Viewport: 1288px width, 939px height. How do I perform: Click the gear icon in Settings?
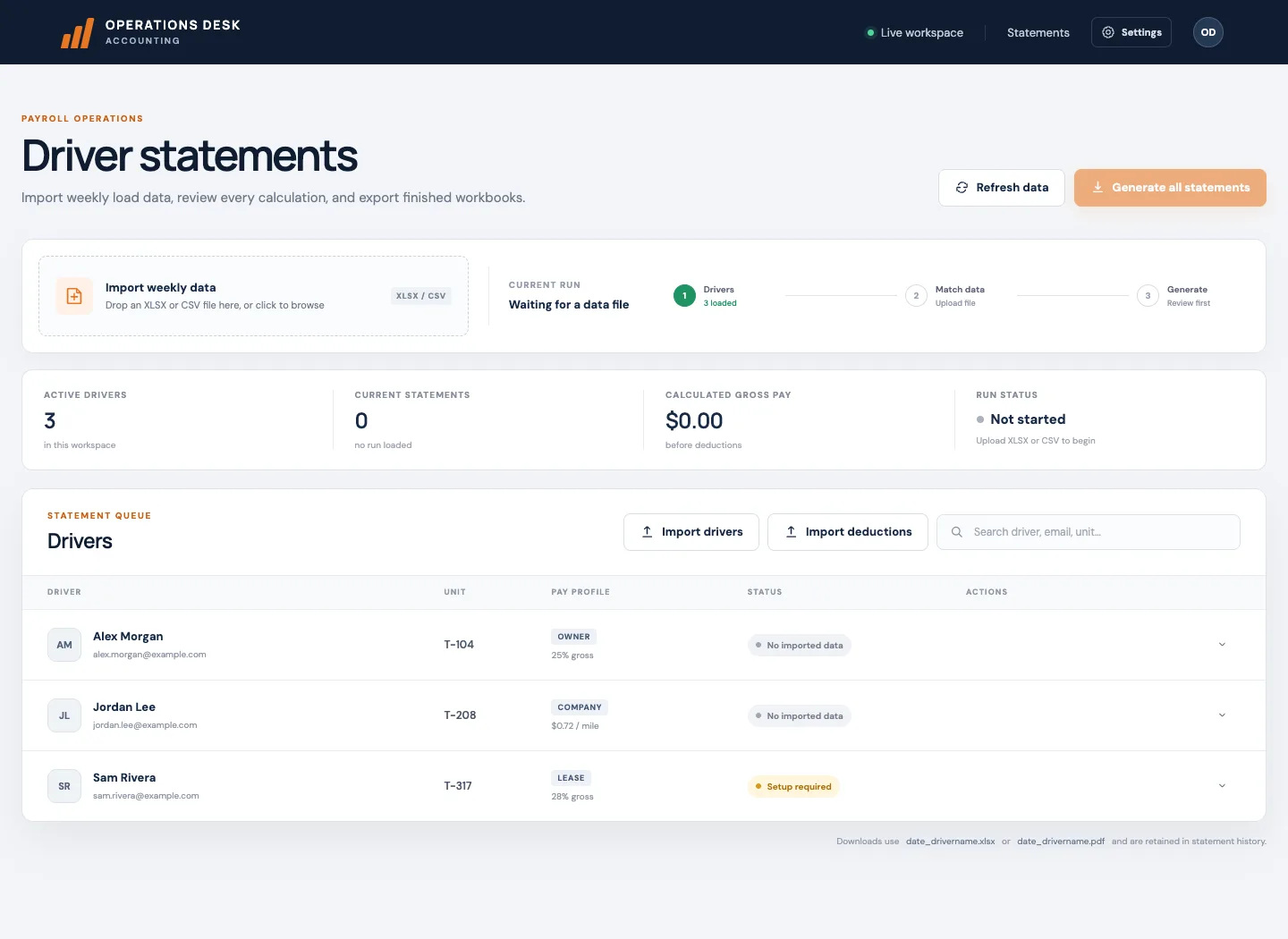[1108, 32]
